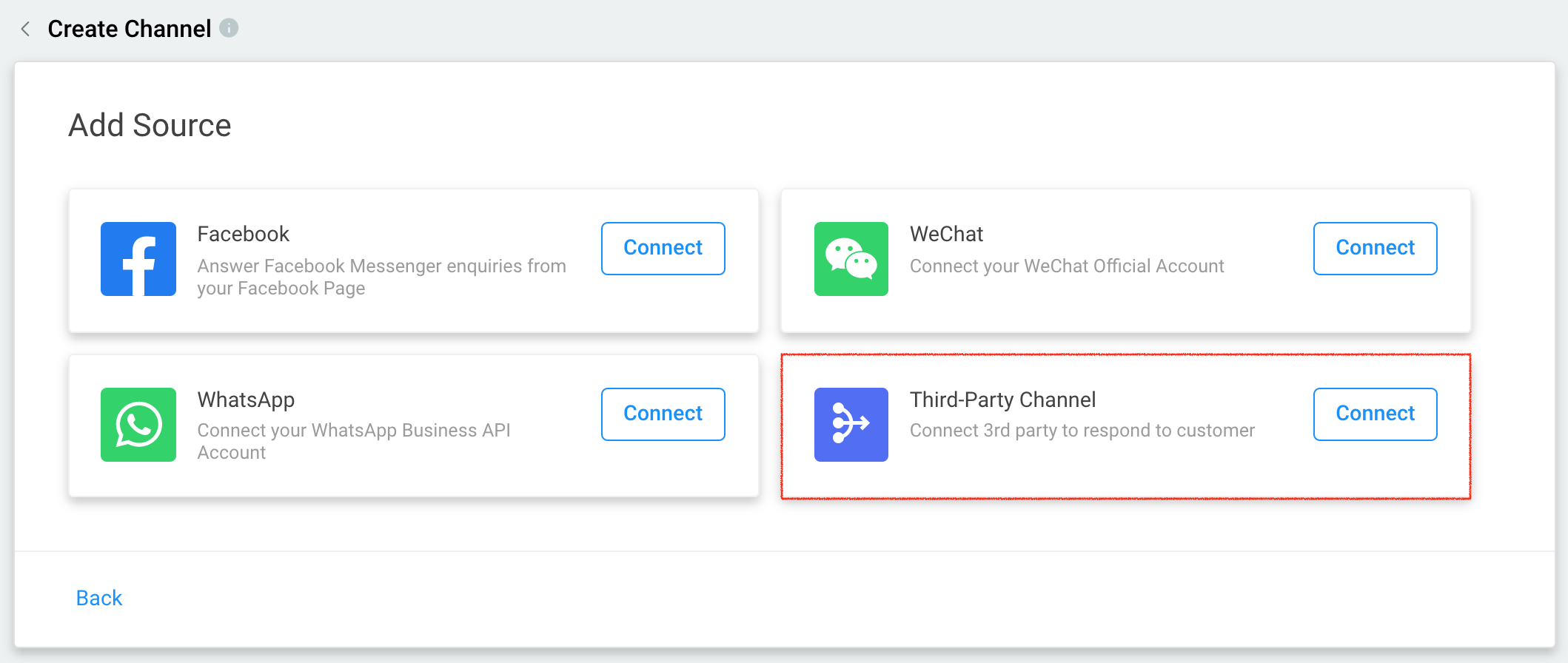1568x663 pixels.
Task: Click the Back link at bottom
Action: pyautogui.click(x=99, y=598)
